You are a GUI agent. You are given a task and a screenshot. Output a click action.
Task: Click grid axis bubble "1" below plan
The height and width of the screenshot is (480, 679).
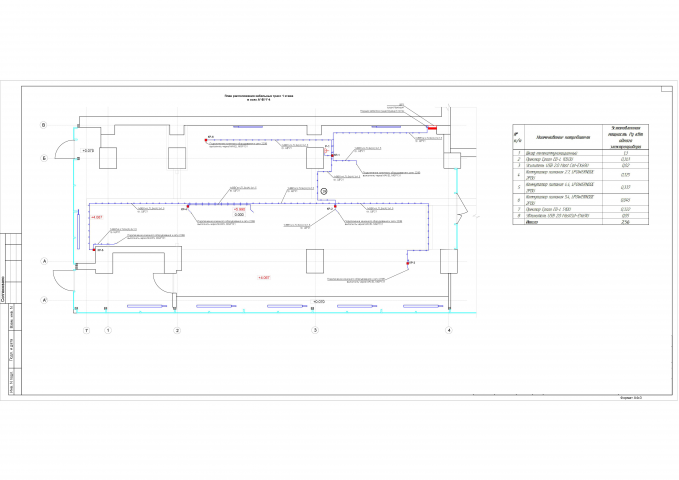click(108, 330)
